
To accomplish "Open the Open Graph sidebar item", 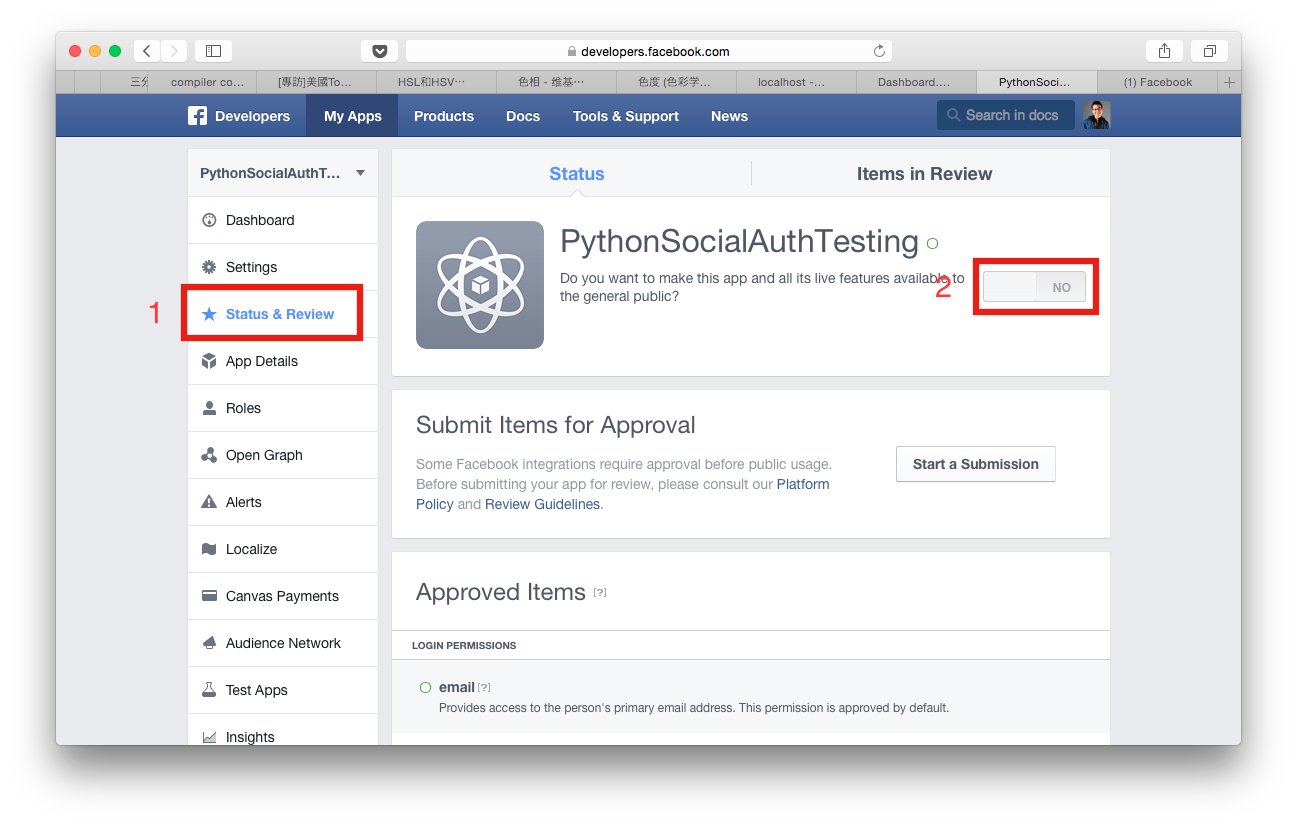I will pyautogui.click(x=283, y=455).
